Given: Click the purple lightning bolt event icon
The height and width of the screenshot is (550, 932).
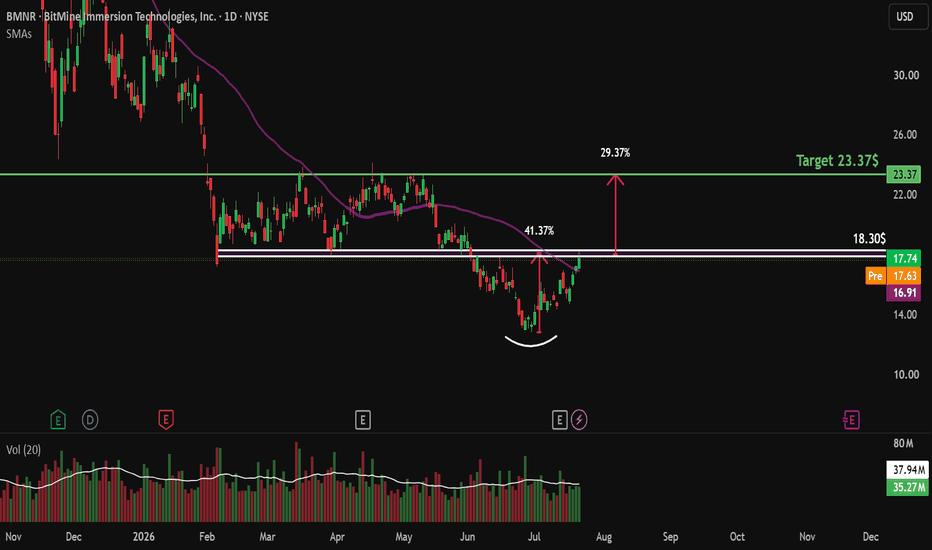Looking at the screenshot, I should (579, 420).
